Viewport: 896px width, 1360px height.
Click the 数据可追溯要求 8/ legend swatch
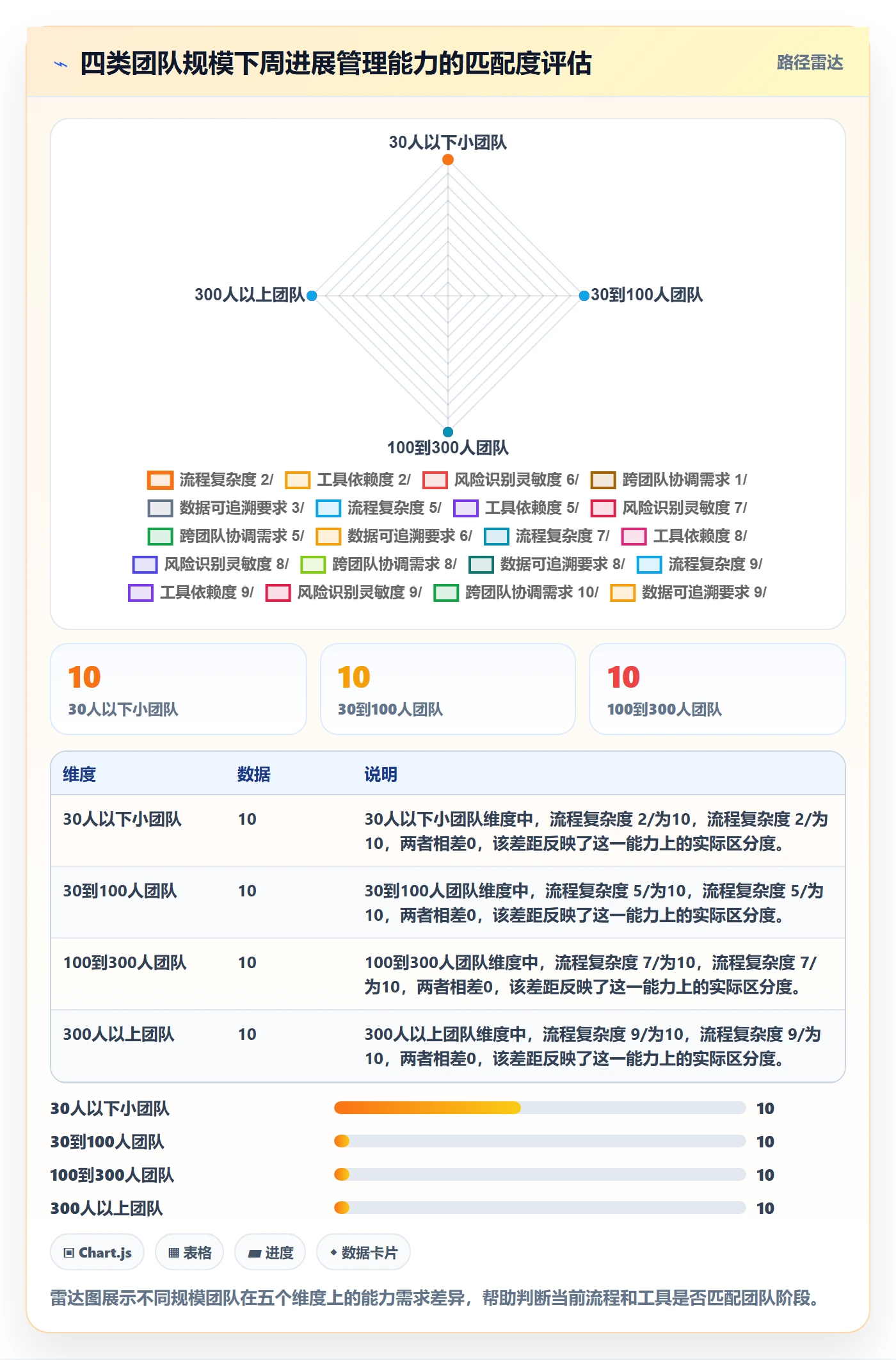(x=481, y=565)
